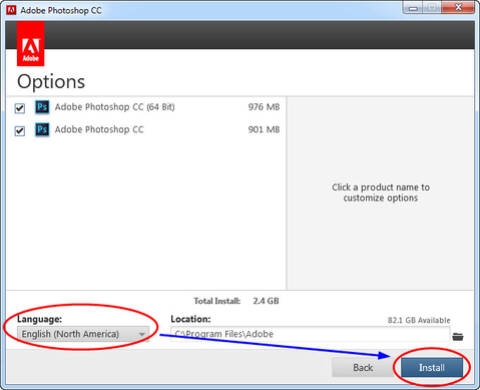
Task: Click the customize options hint panel text
Action: 381,193
